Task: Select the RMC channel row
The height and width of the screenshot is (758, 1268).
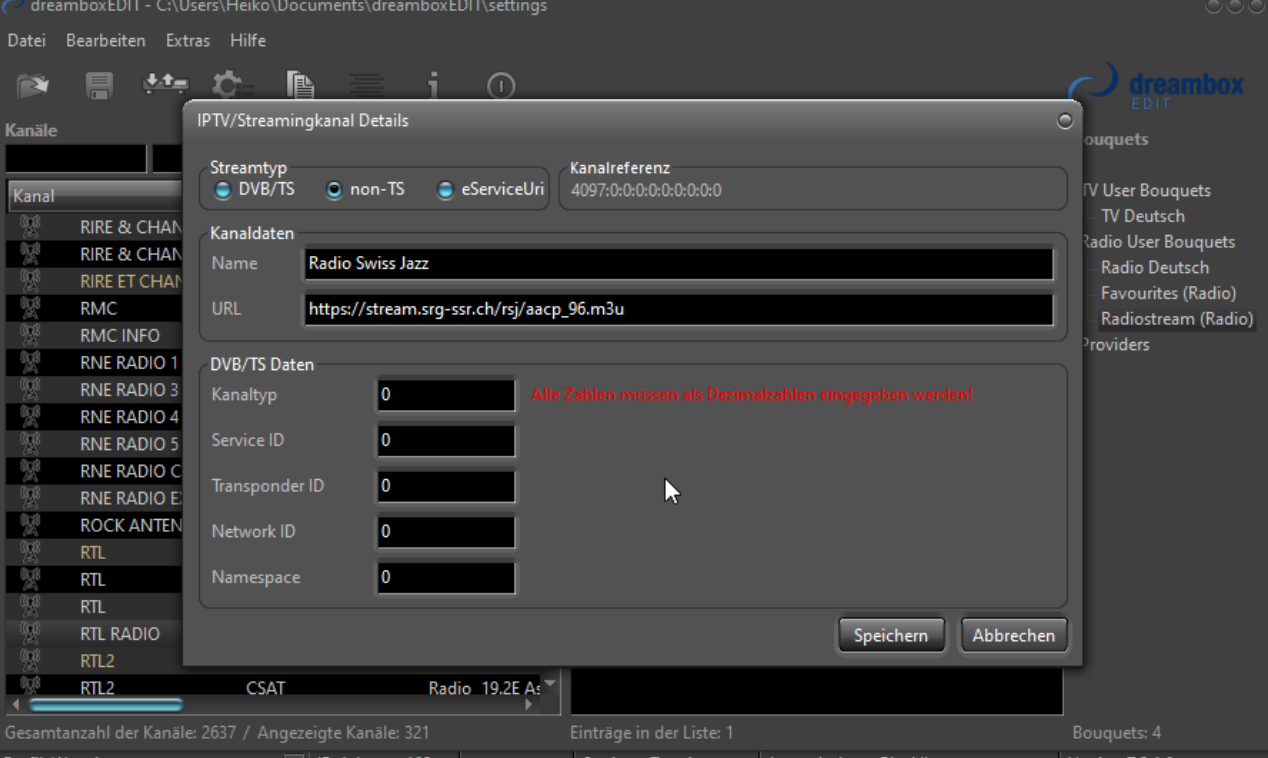Action: pyautogui.click(x=95, y=309)
